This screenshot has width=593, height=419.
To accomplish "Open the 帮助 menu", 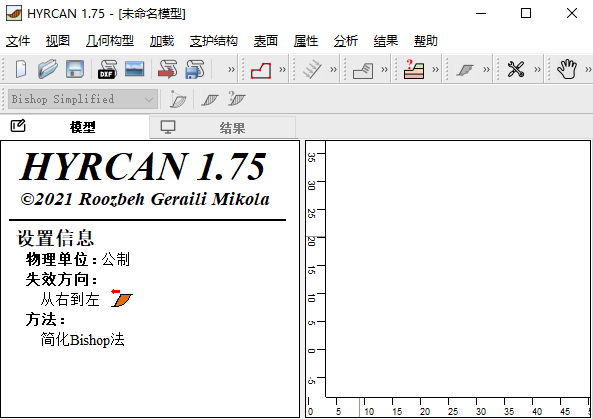I will click(x=425, y=41).
